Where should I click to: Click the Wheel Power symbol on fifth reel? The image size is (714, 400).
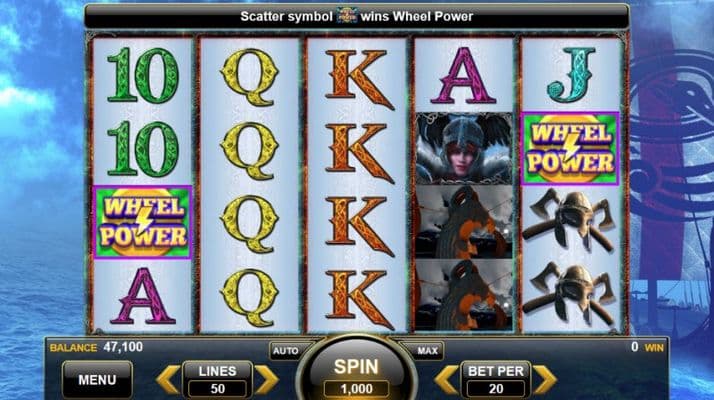pos(570,149)
